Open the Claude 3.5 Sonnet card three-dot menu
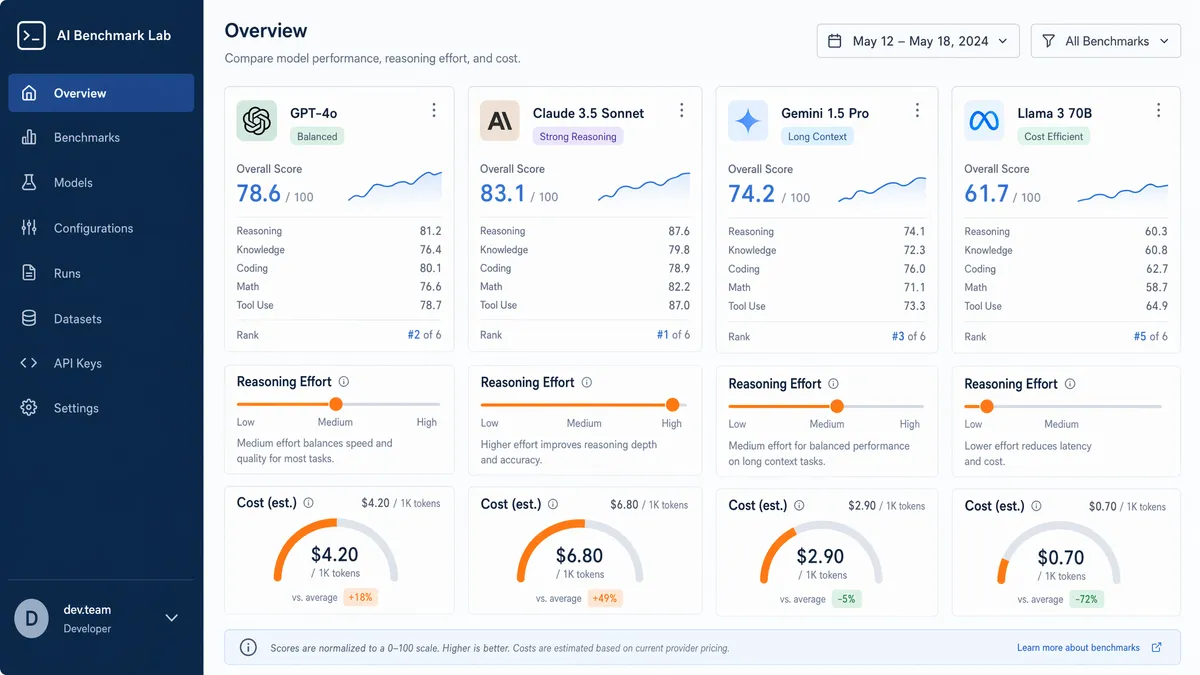Screen dimensions: 1200x675 (x=682, y=111)
